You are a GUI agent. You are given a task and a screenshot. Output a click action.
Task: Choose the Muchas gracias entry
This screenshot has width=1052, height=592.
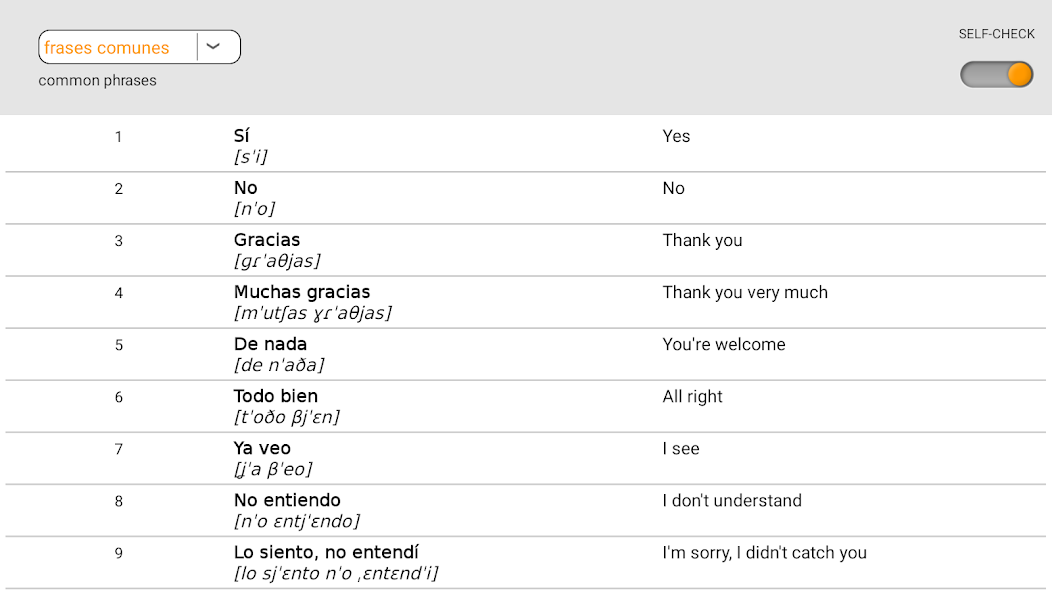coord(302,292)
